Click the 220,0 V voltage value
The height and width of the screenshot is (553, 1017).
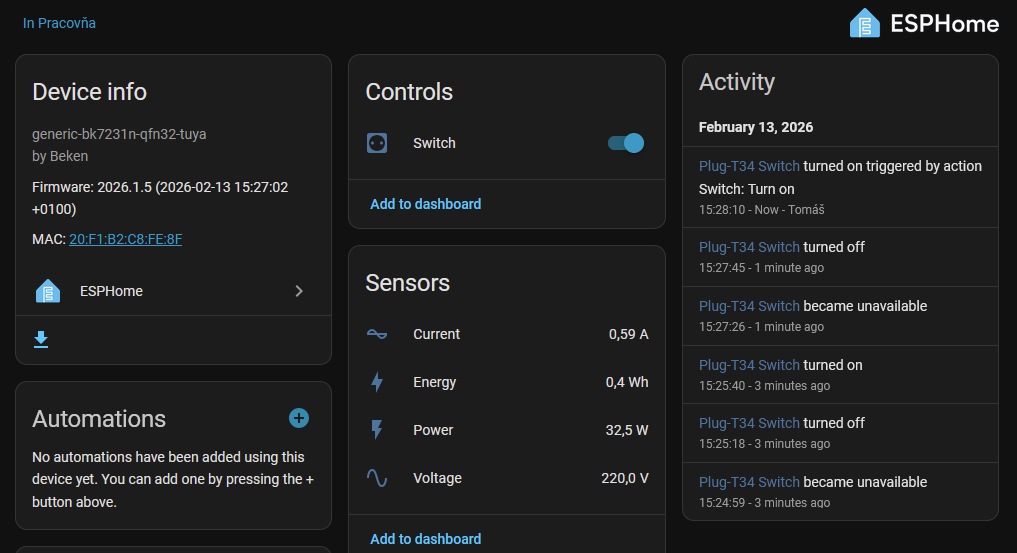click(625, 478)
